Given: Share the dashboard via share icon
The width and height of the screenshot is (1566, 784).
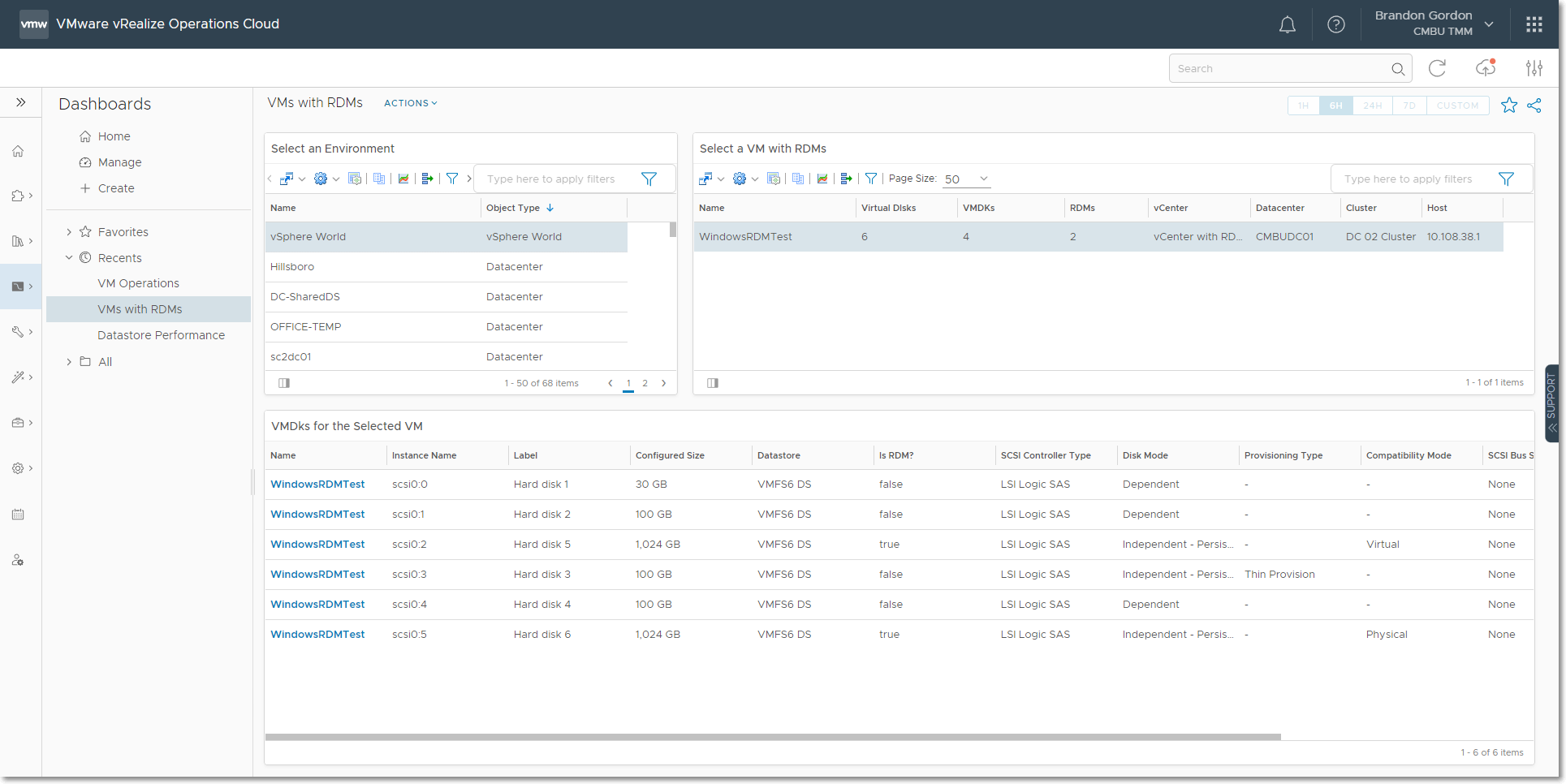Looking at the screenshot, I should click(1534, 105).
